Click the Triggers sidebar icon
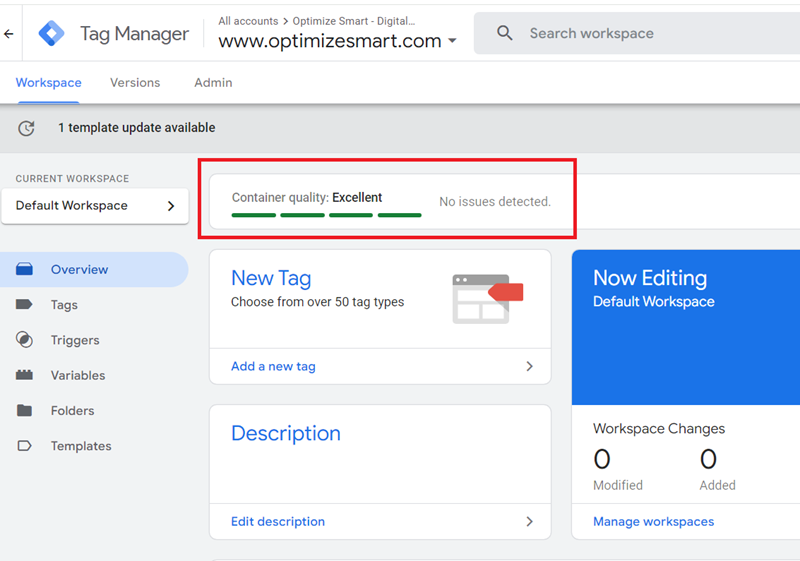 (24, 340)
